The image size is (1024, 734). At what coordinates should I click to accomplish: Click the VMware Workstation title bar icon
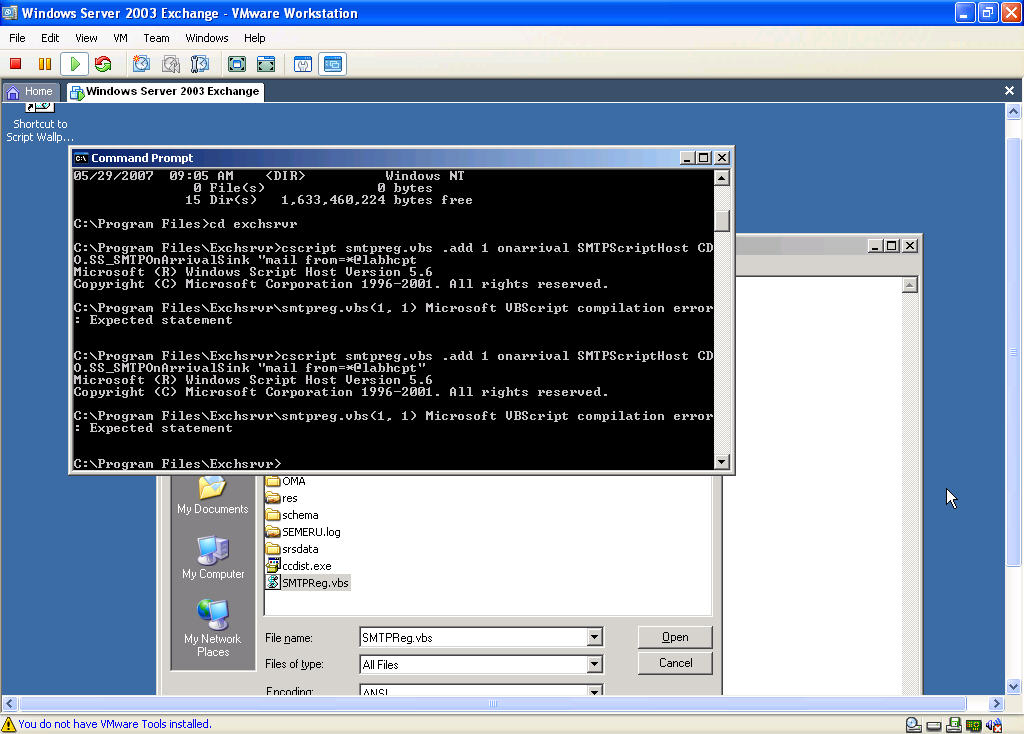point(9,13)
